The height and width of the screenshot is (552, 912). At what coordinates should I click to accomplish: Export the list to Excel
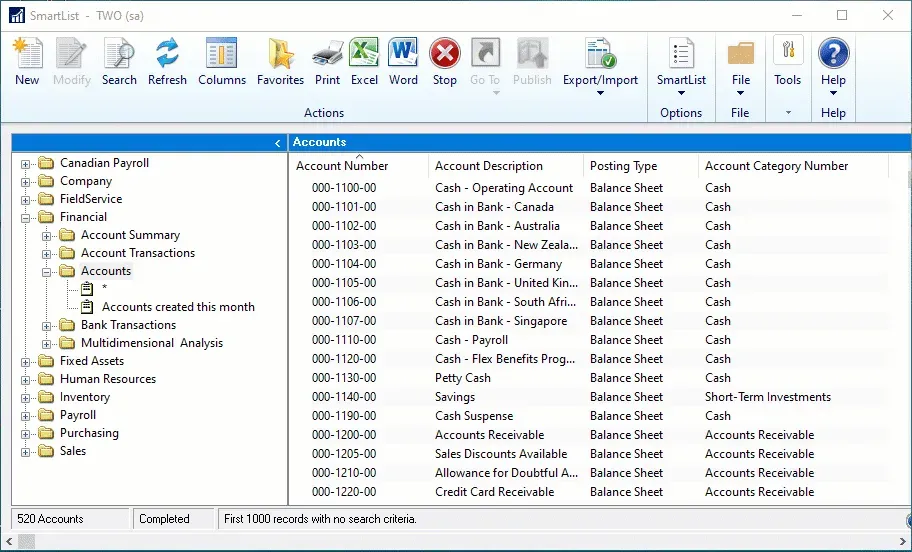[x=364, y=61]
